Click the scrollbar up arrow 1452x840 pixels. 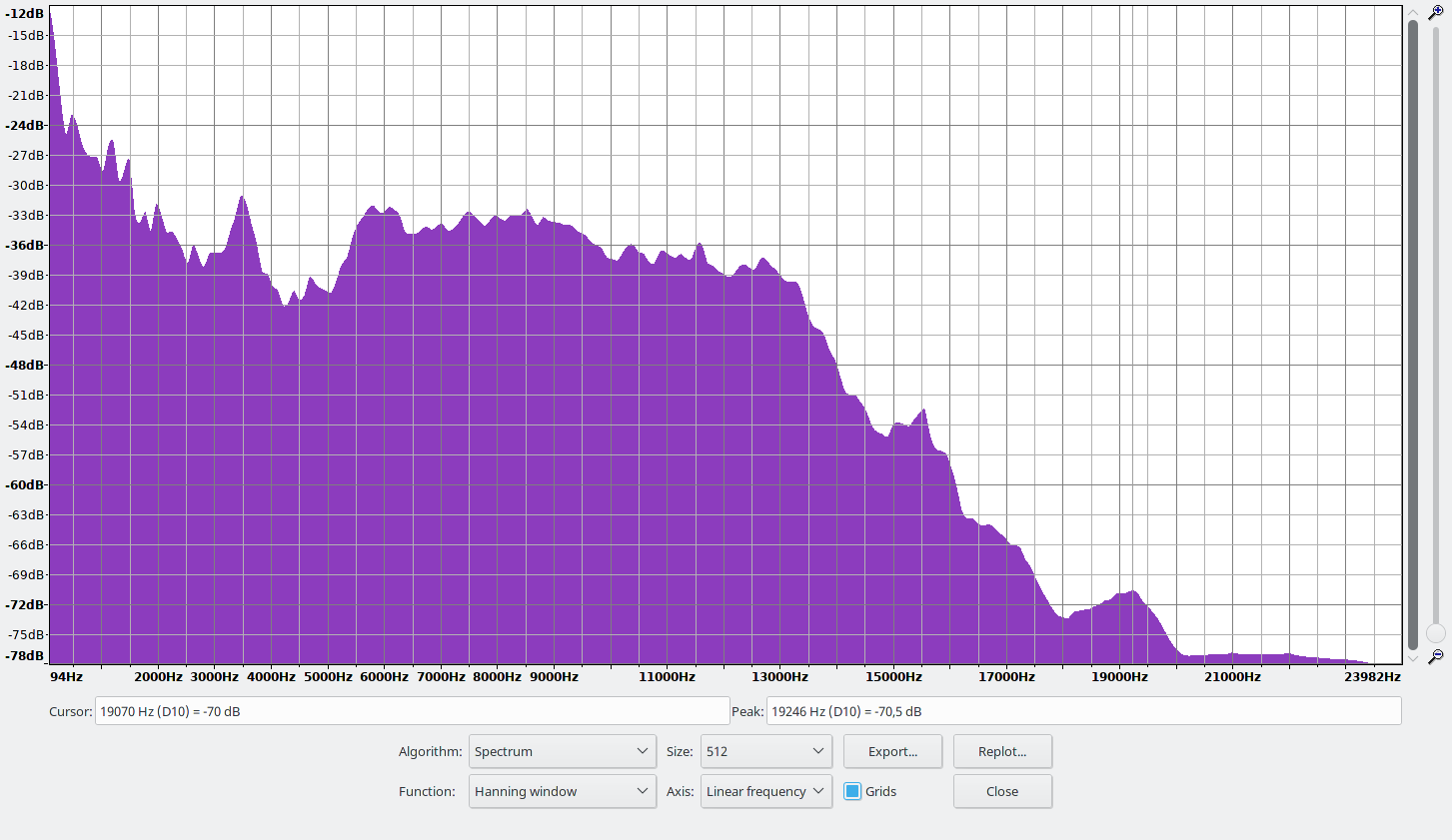[1413, 12]
